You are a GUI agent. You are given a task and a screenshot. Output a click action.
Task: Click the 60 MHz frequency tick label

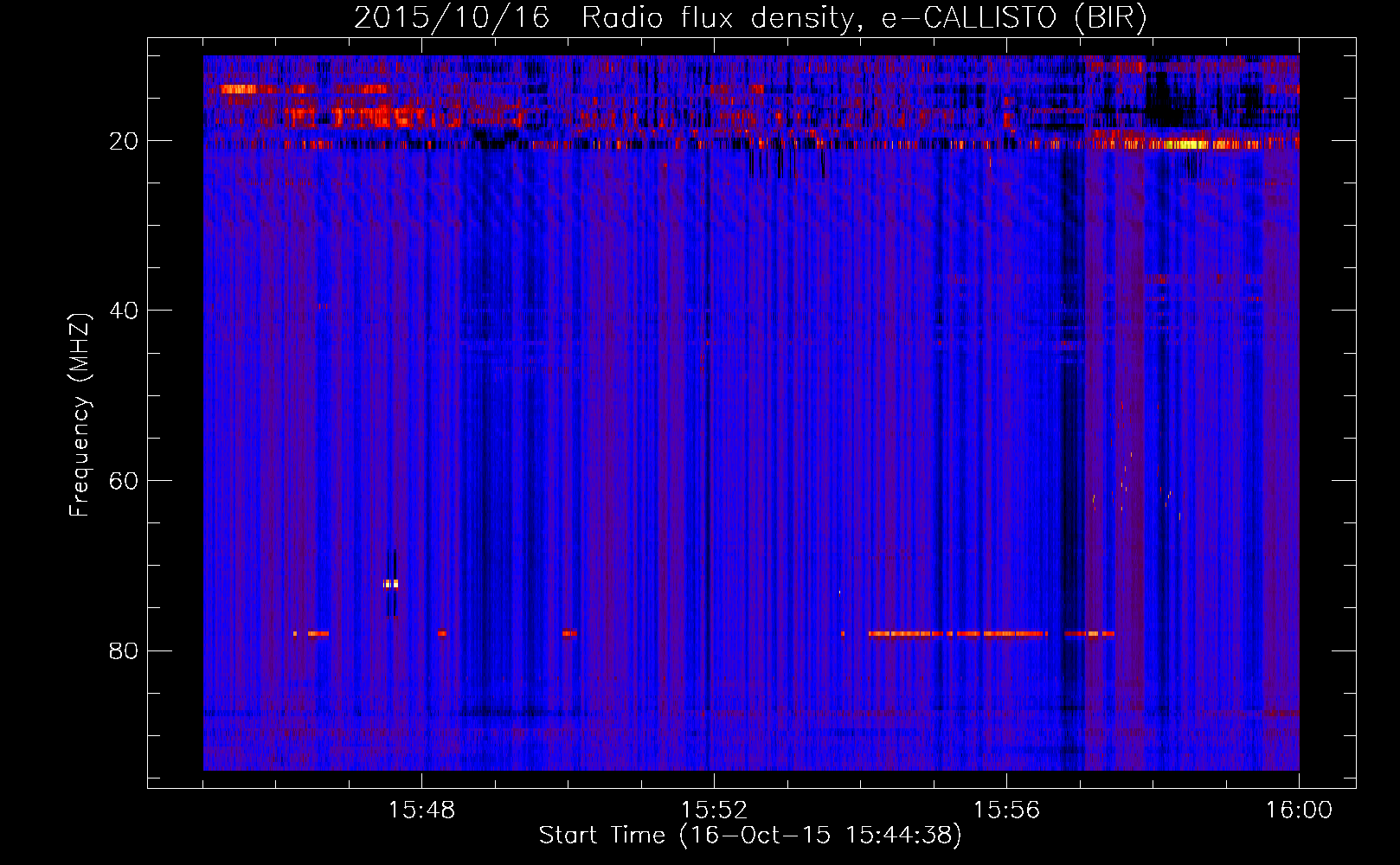point(124,481)
